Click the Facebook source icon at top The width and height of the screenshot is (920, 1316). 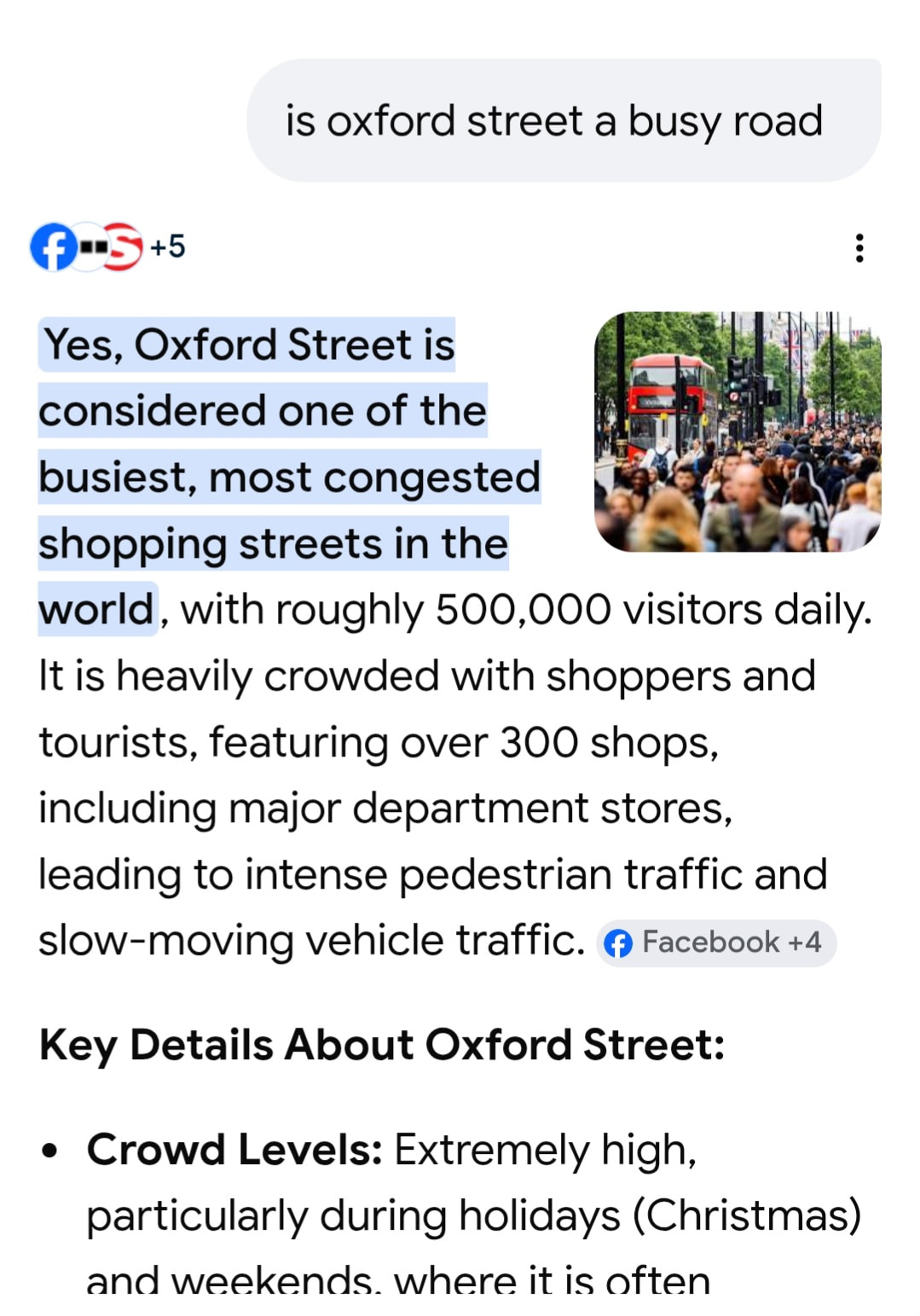click(53, 247)
